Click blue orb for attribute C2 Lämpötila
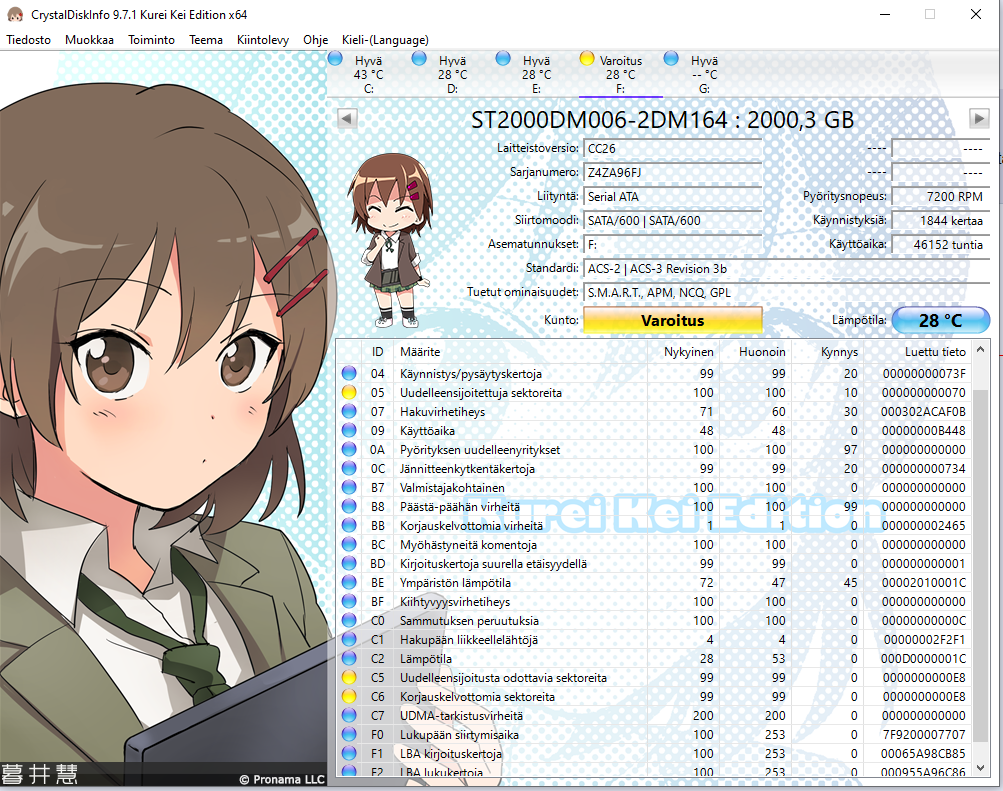Screen dimensions: 1003x791 pos(349,658)
